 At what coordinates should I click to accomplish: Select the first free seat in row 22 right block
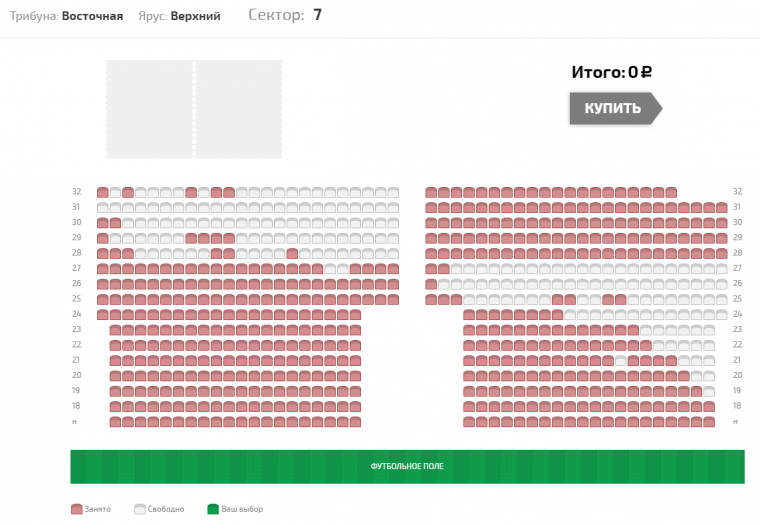coord(658,346)
